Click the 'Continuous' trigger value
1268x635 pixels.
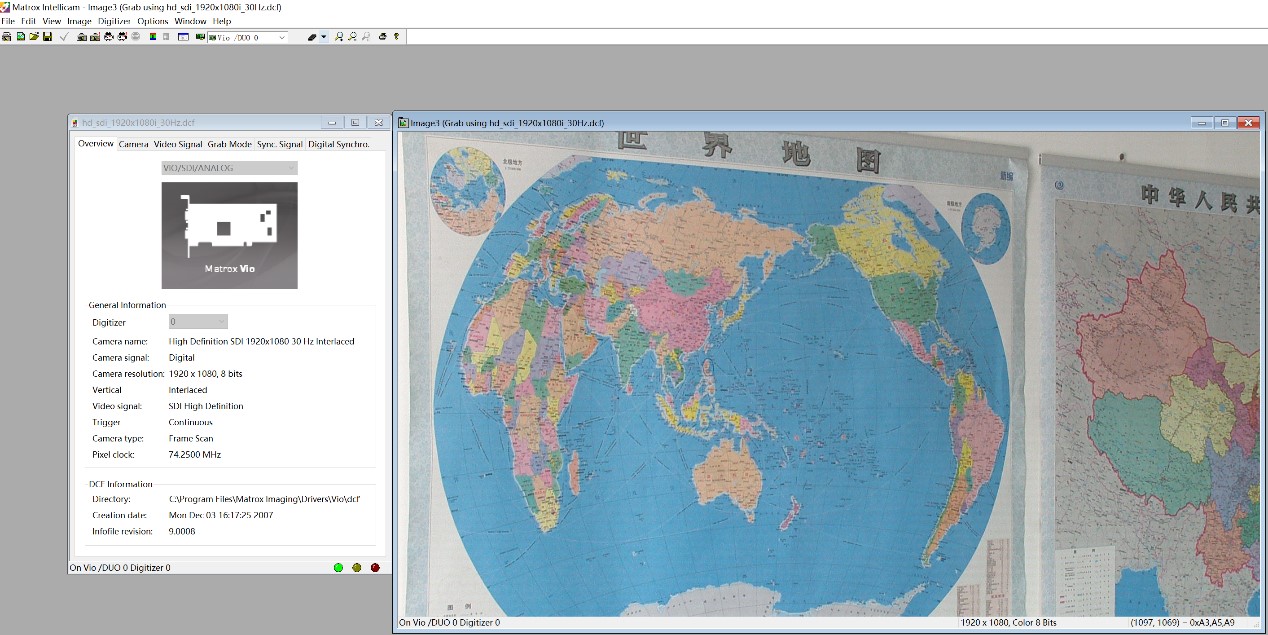tap(190, 422)
